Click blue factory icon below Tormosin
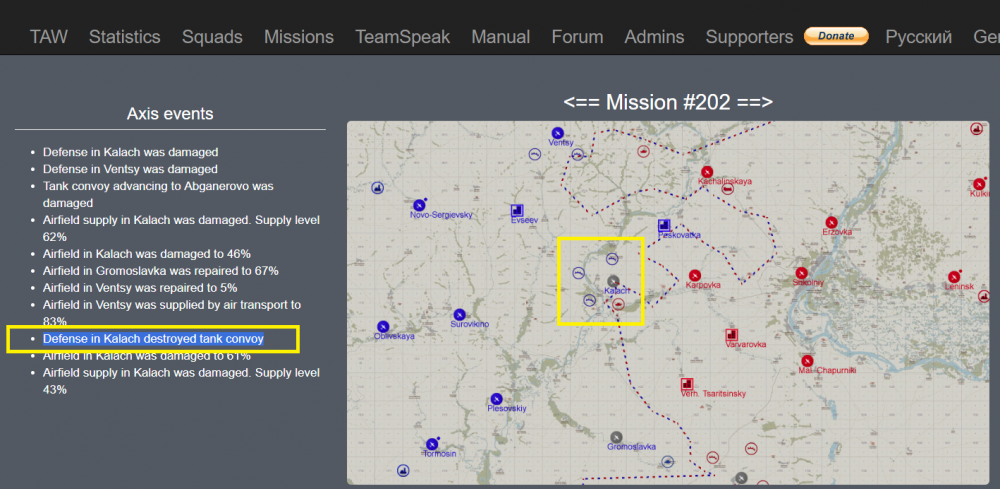Image resolution: width=1000 pixels, height=489 pixels. pos(402,470)
